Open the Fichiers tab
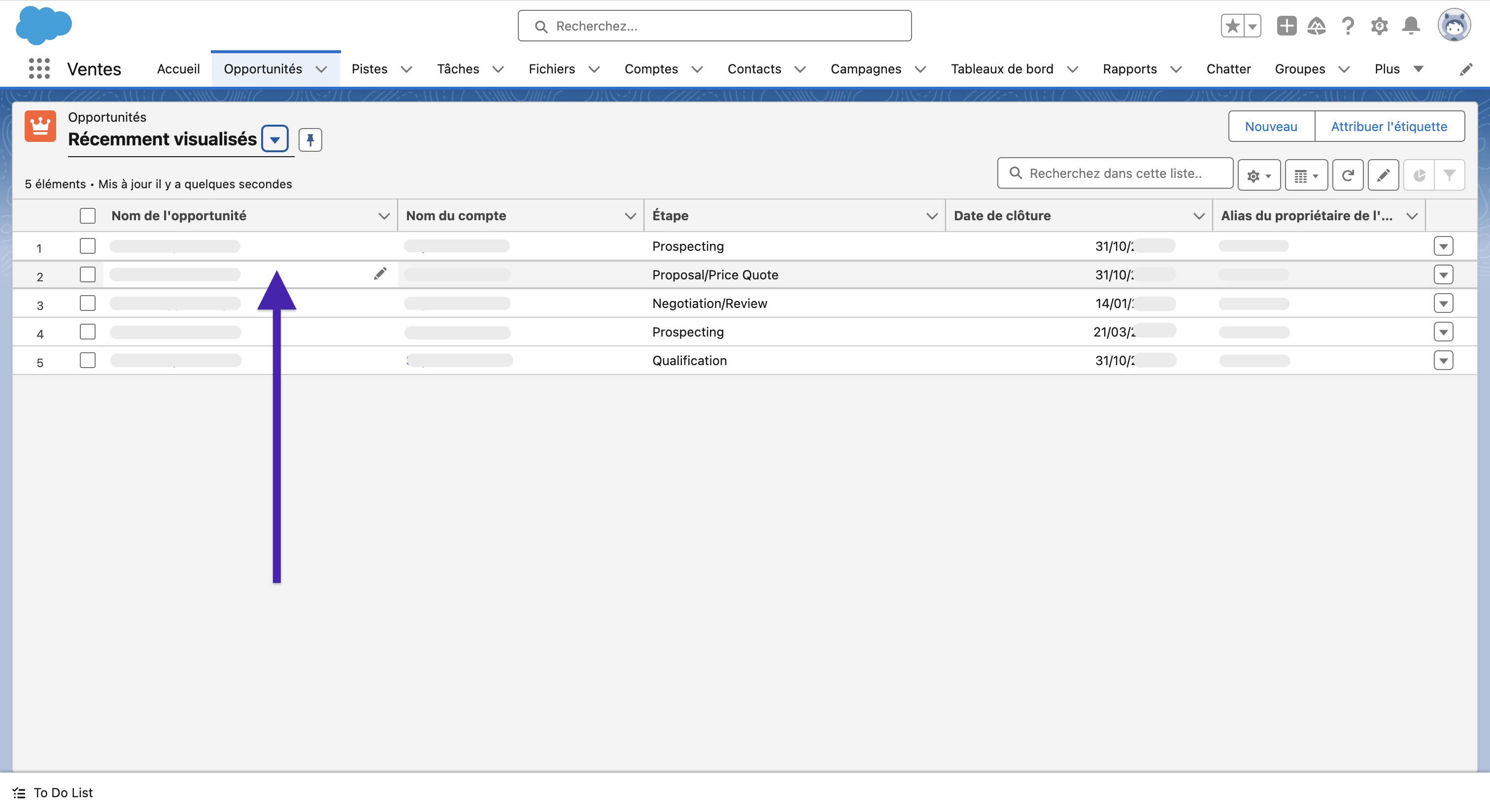 551,69
